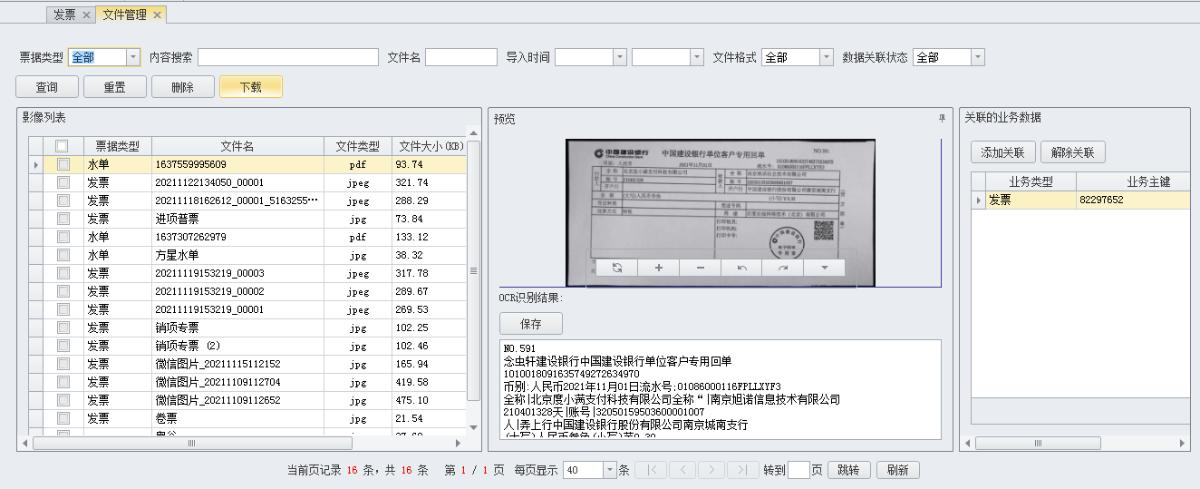Image resolution: width=1200 pixels, height=489 pixels.
Task: Expand the 数据关联状态 dropdown
Action: tap(979, 58)
